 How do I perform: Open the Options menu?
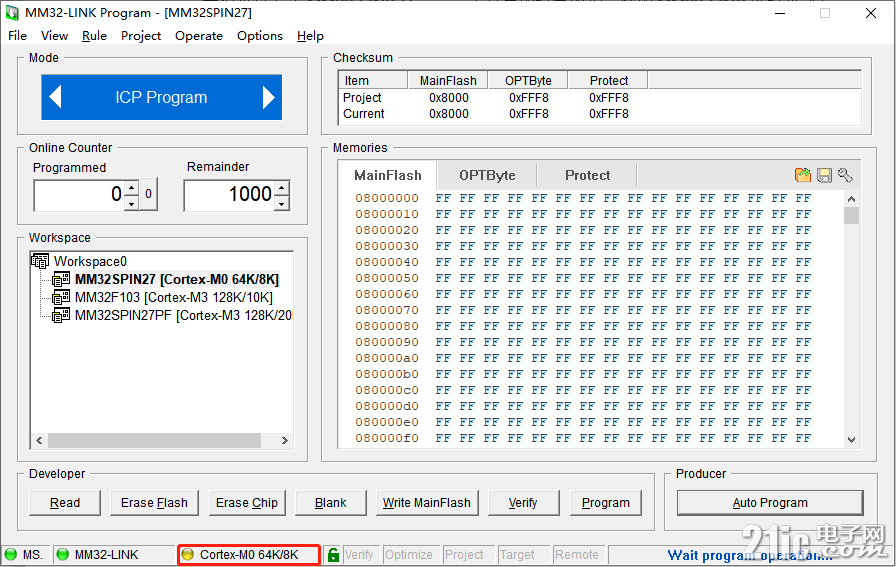pyautogui.click(x=260, y=35)
